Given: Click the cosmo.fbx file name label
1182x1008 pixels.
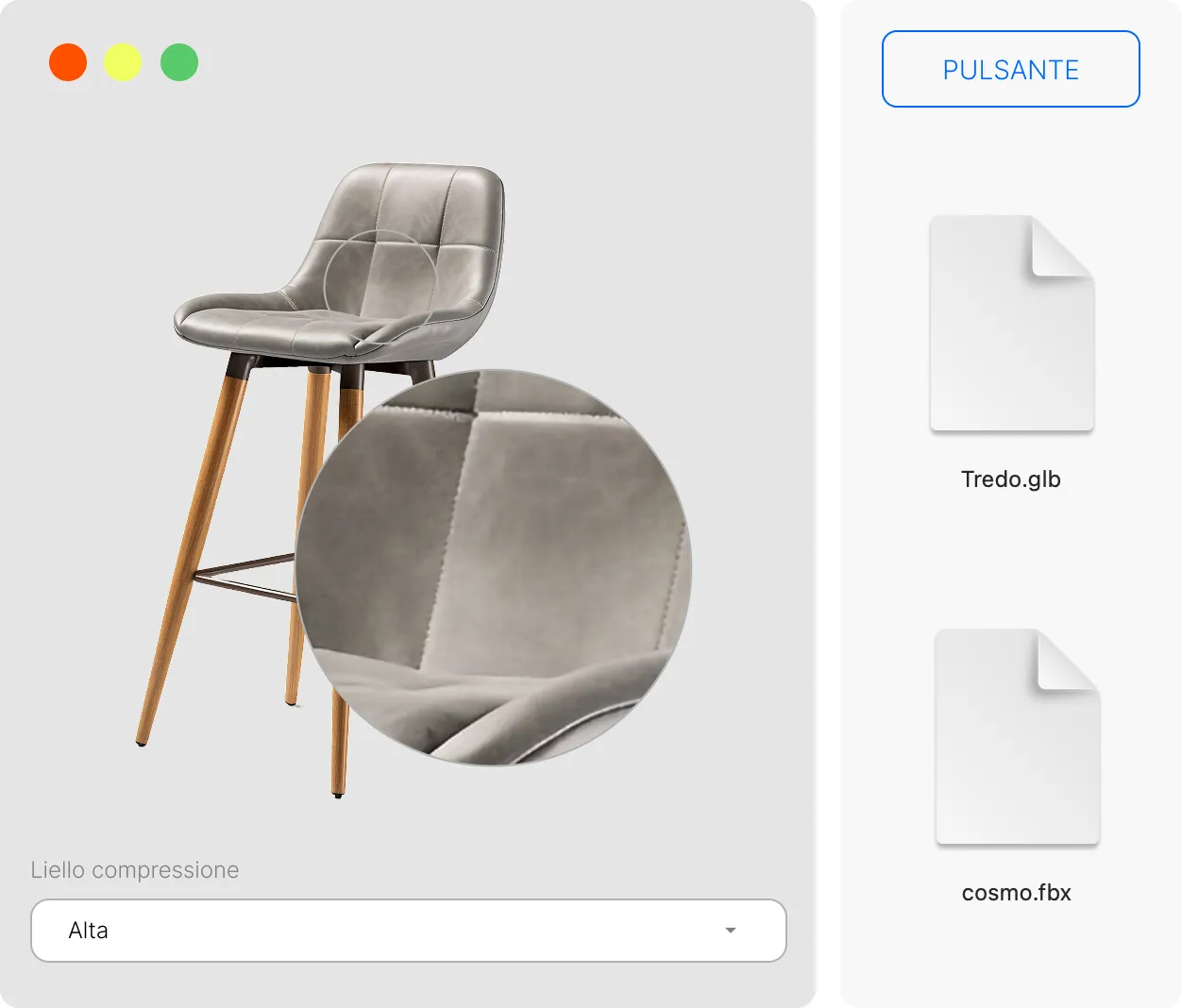Looking at the screenshot, I should (x=1017, y=893).
